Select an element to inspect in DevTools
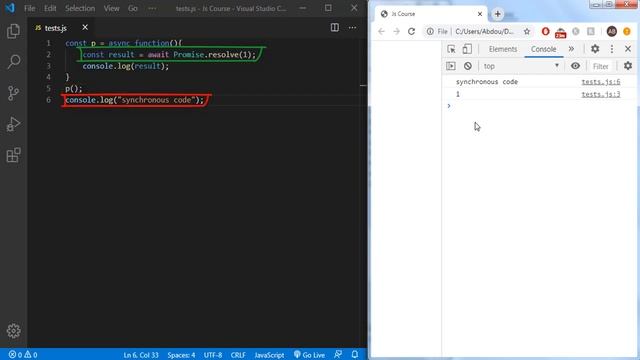The height and width of the screenshot is (360, 640). (x=451, y=49)
